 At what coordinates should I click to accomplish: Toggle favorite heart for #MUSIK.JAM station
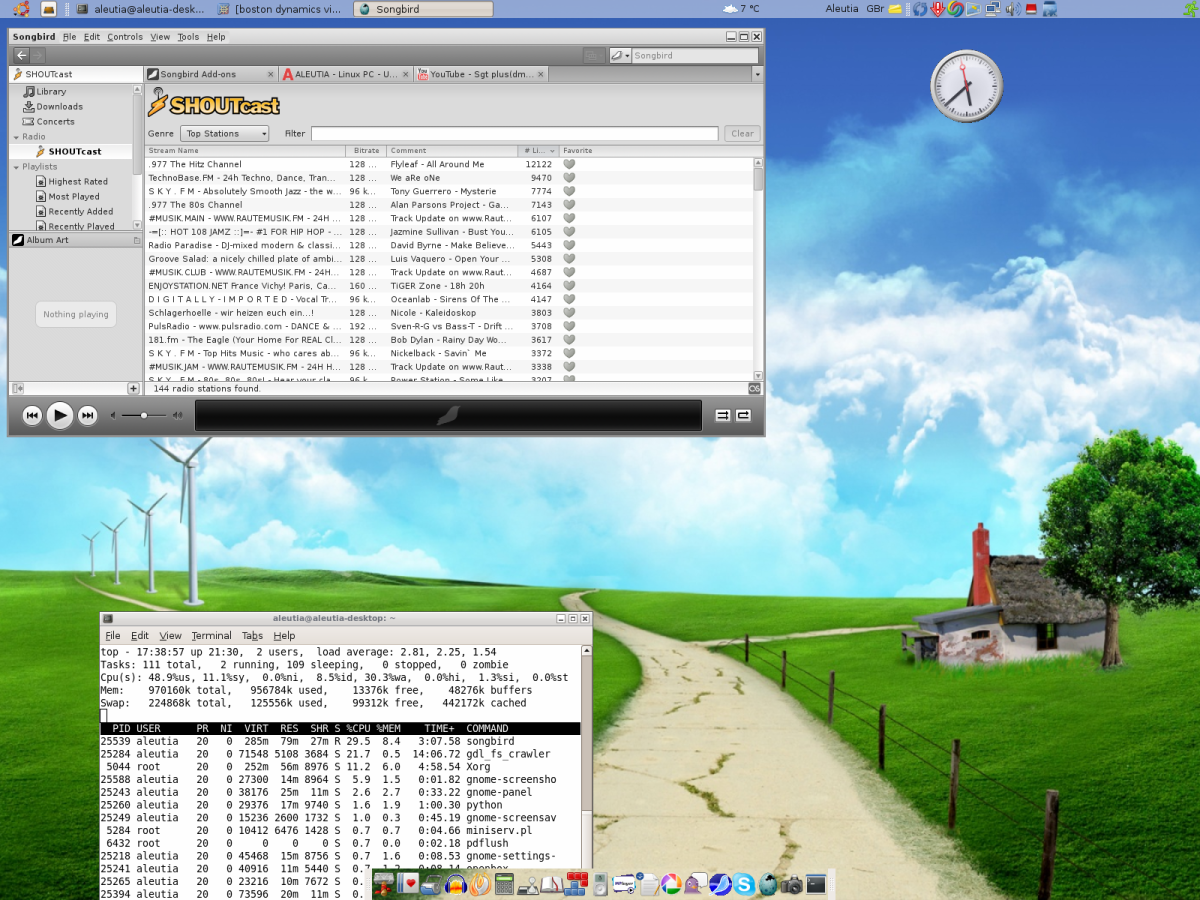pos(569,367)
